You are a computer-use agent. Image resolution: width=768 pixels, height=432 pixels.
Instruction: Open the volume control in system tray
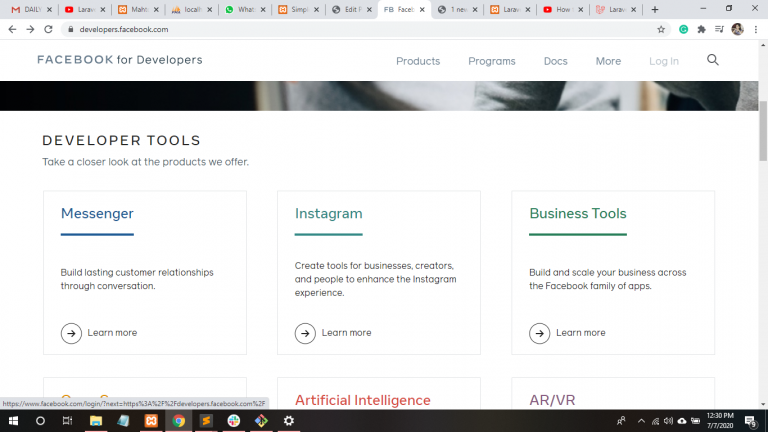(668, 421)
